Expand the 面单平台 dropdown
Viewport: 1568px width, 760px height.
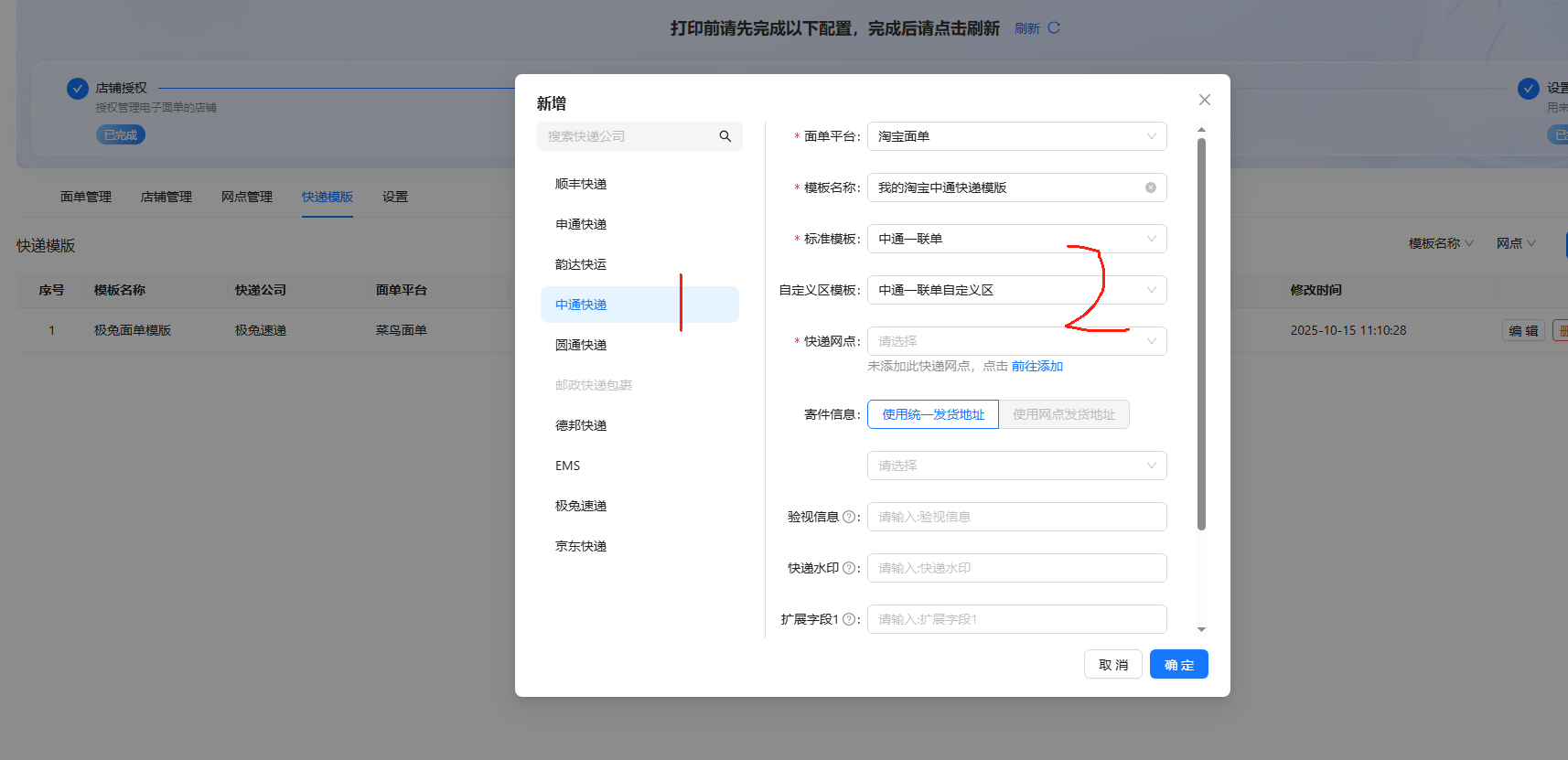1016,136
